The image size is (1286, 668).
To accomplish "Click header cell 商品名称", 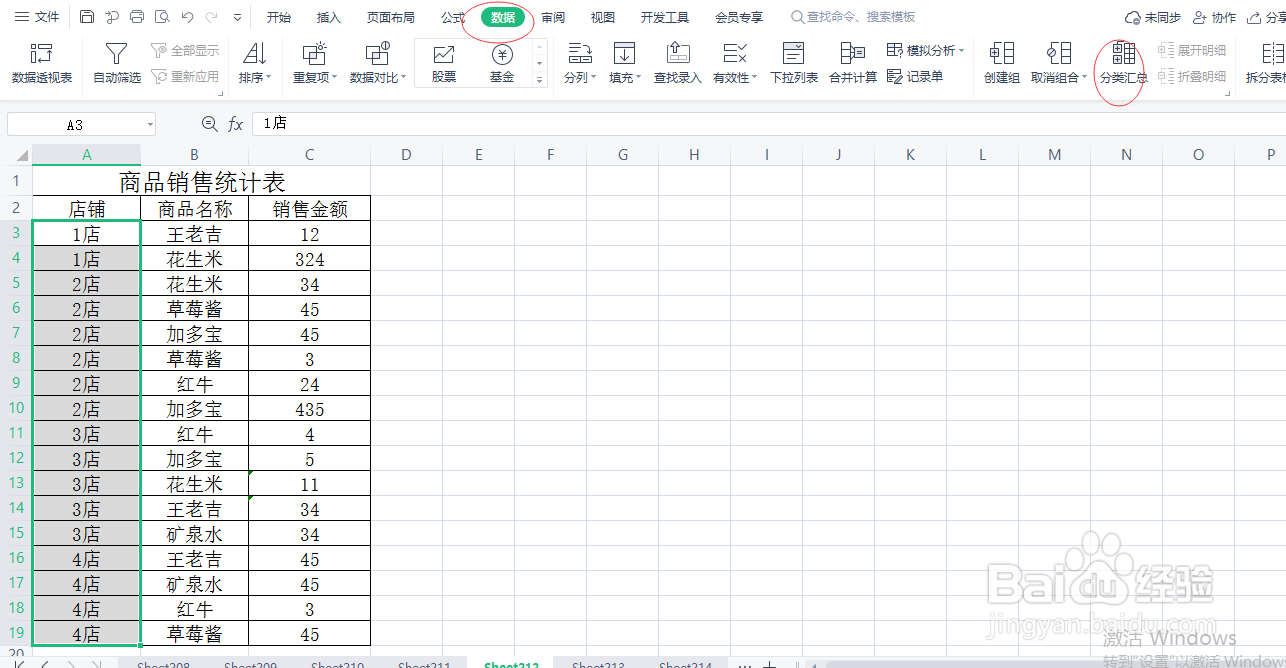I will click(x=195, y=208).
